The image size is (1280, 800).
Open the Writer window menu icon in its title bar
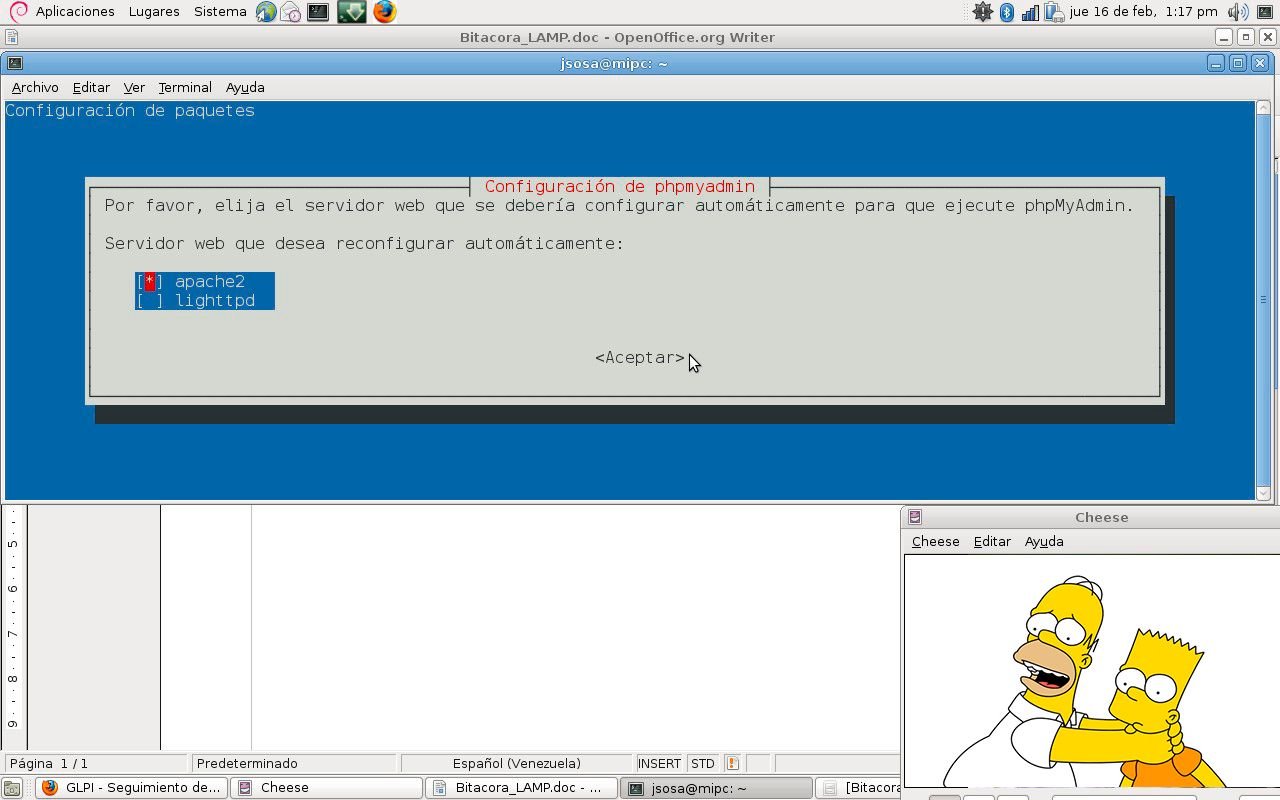click(x=11, y=37)
